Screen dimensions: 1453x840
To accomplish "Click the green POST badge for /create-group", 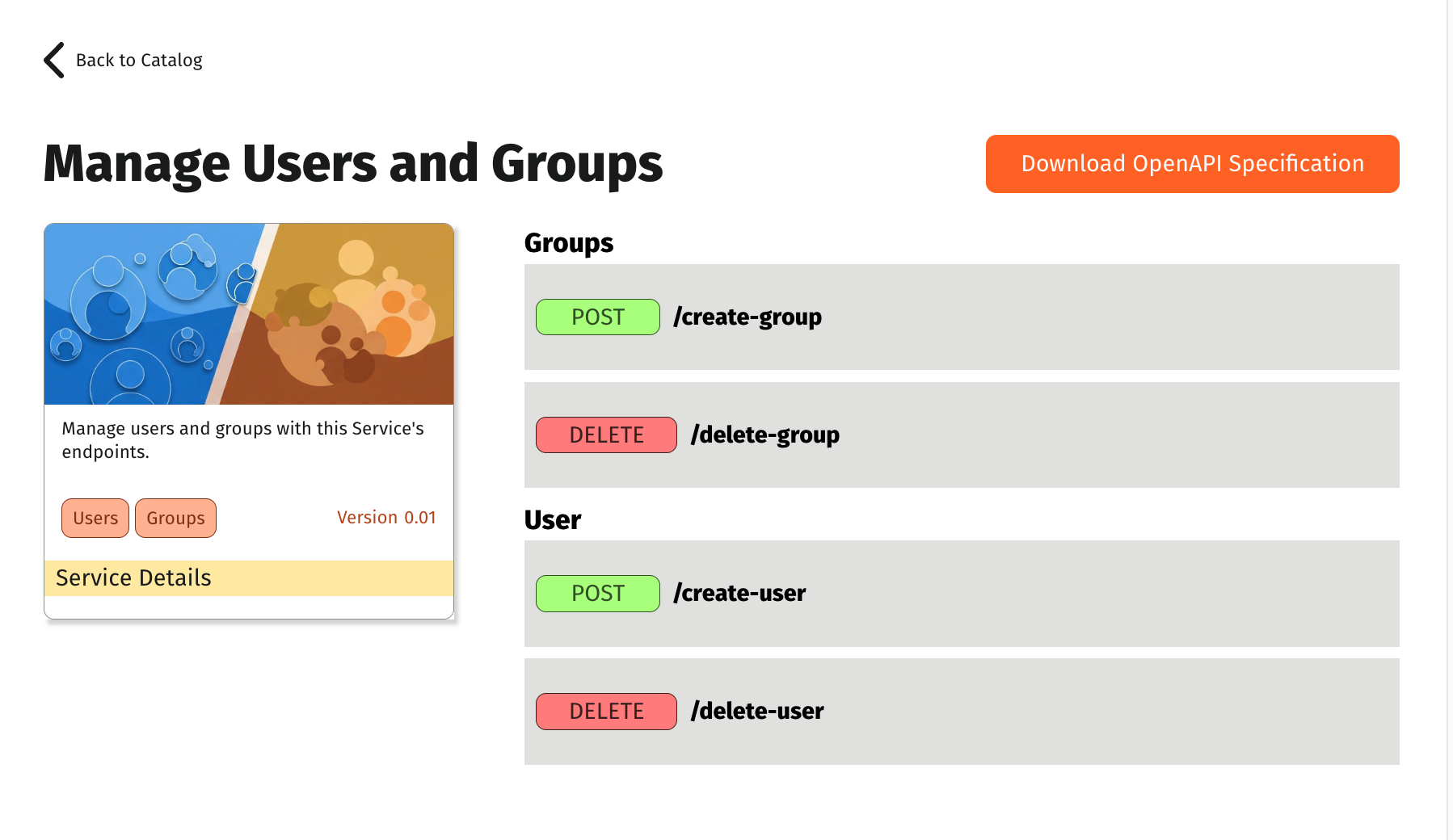I will coord(597,317).
